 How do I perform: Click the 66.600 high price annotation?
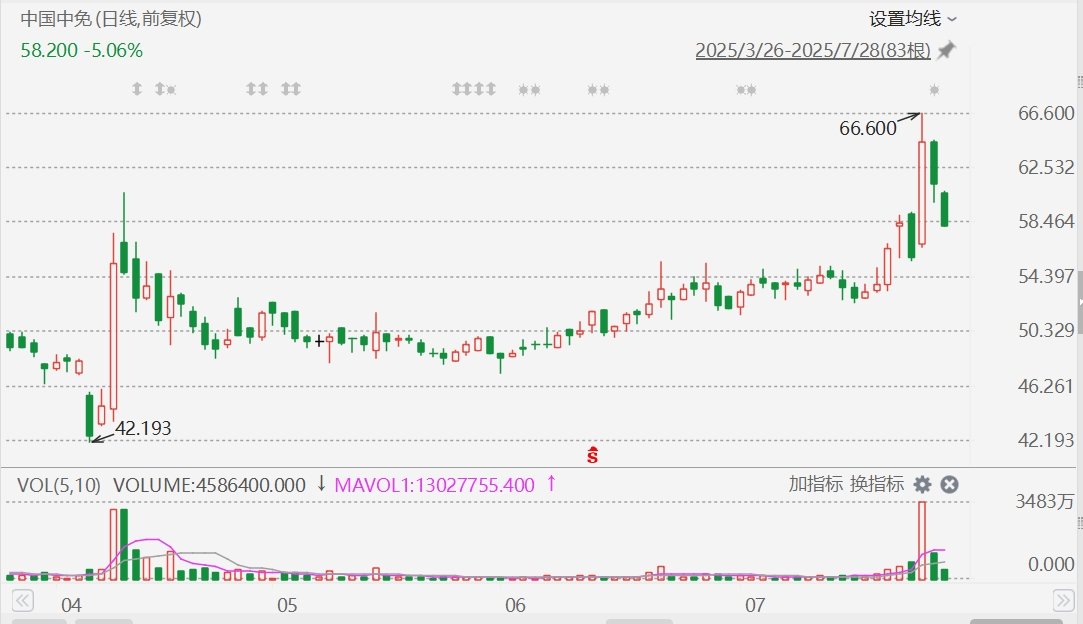pos(868,128)
